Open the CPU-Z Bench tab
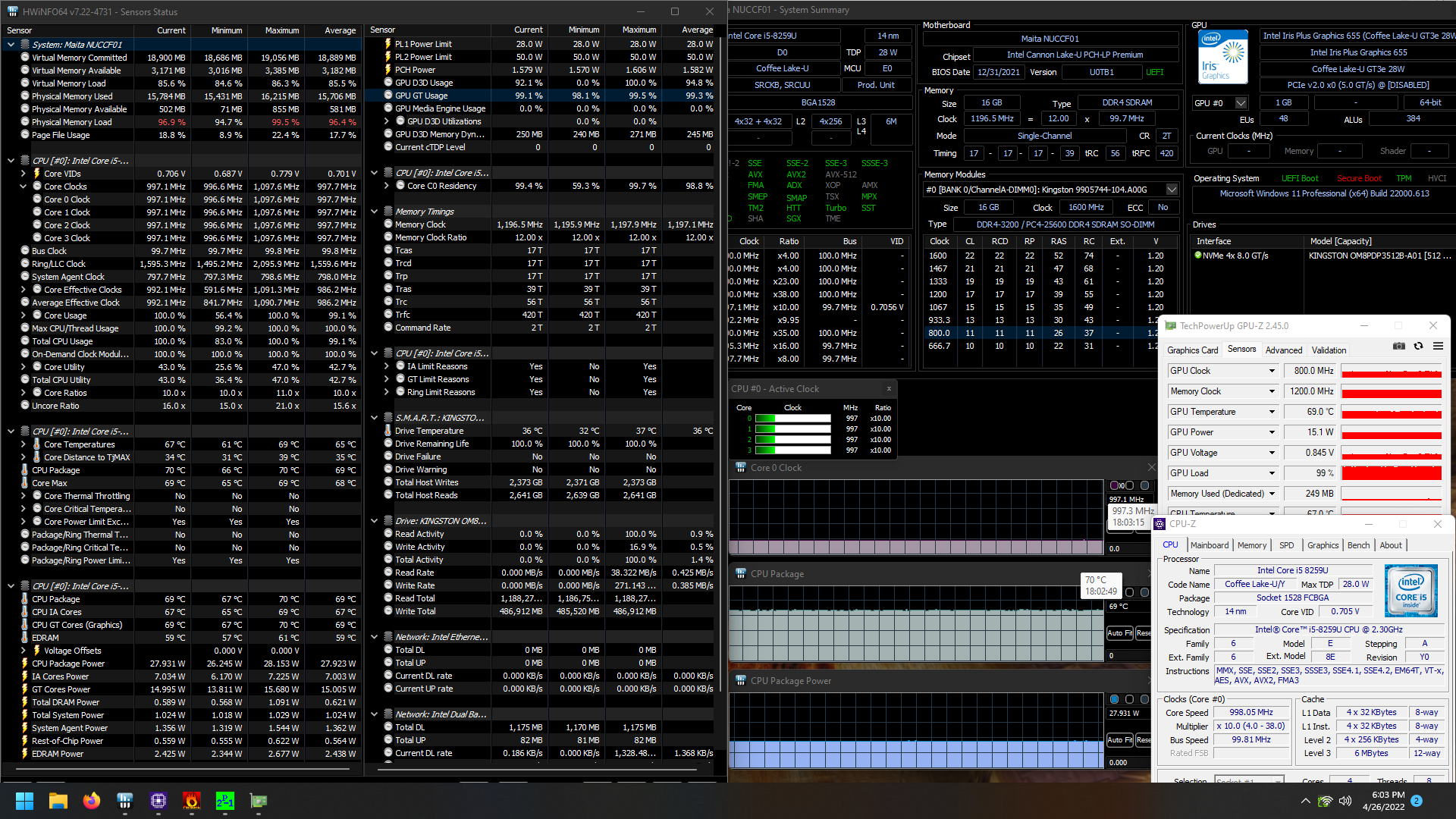This screenshot has height=819, width=1456. tap(1358, 545)
